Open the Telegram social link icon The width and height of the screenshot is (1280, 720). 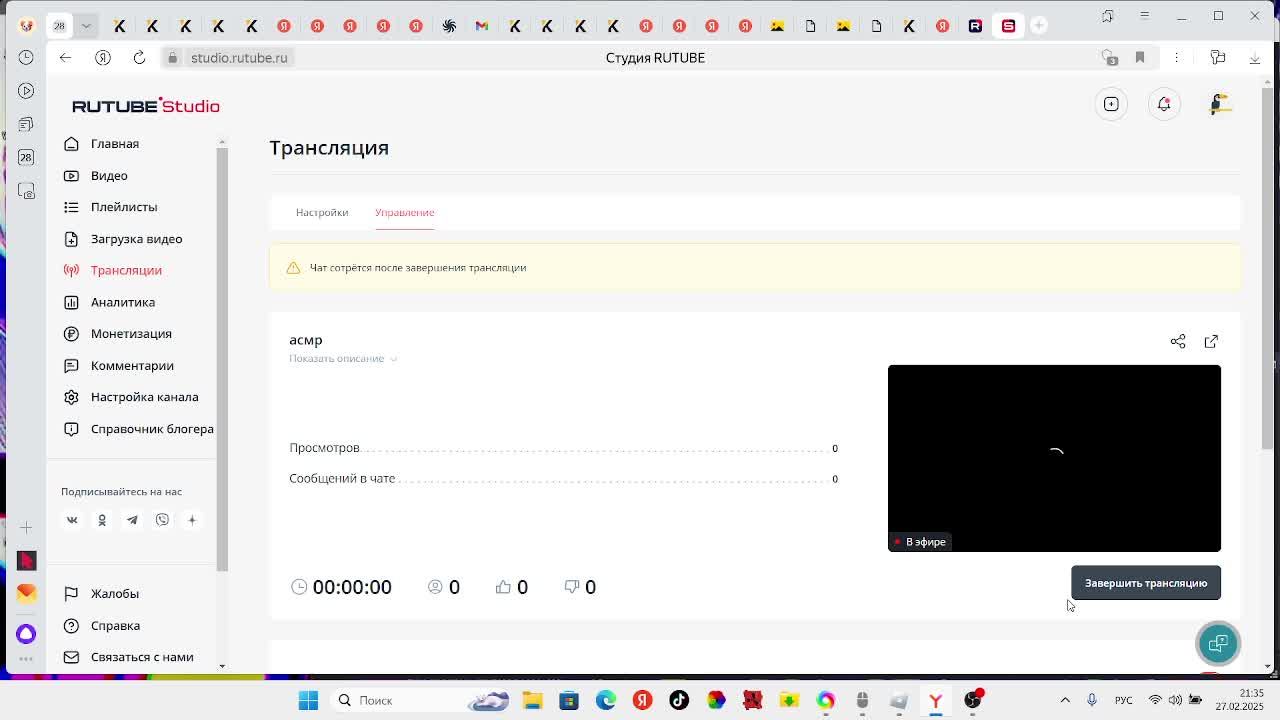pyautogui.click(x=132, y=520)
